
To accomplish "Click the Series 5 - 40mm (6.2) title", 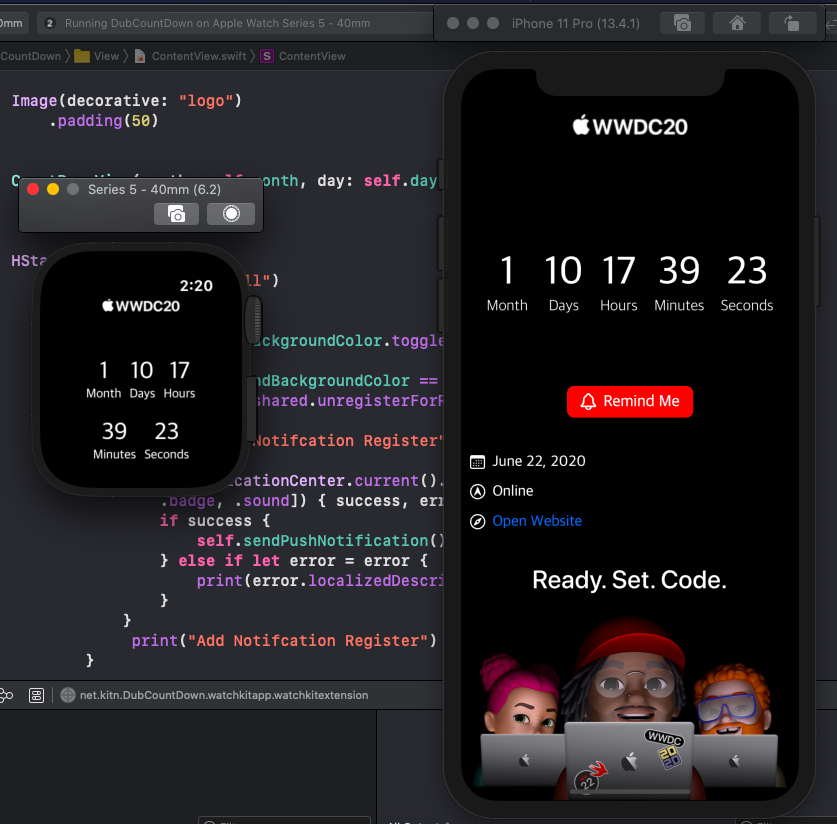I will coord(154,189).
